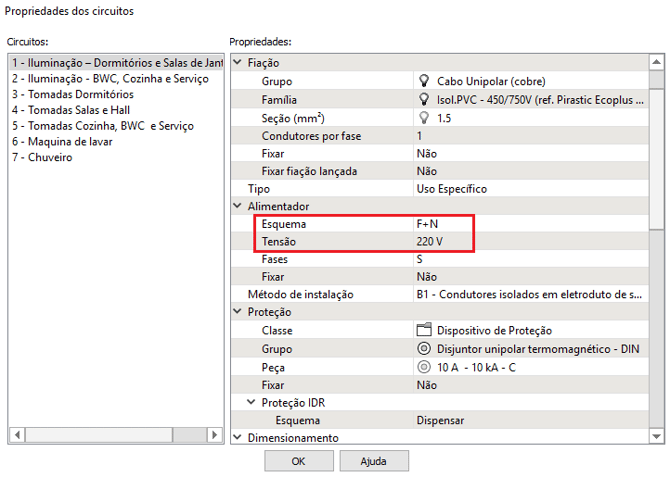Click lightbulb icon beside Isol.PVC family
This screenshot has width=670, height=477.
423,99
